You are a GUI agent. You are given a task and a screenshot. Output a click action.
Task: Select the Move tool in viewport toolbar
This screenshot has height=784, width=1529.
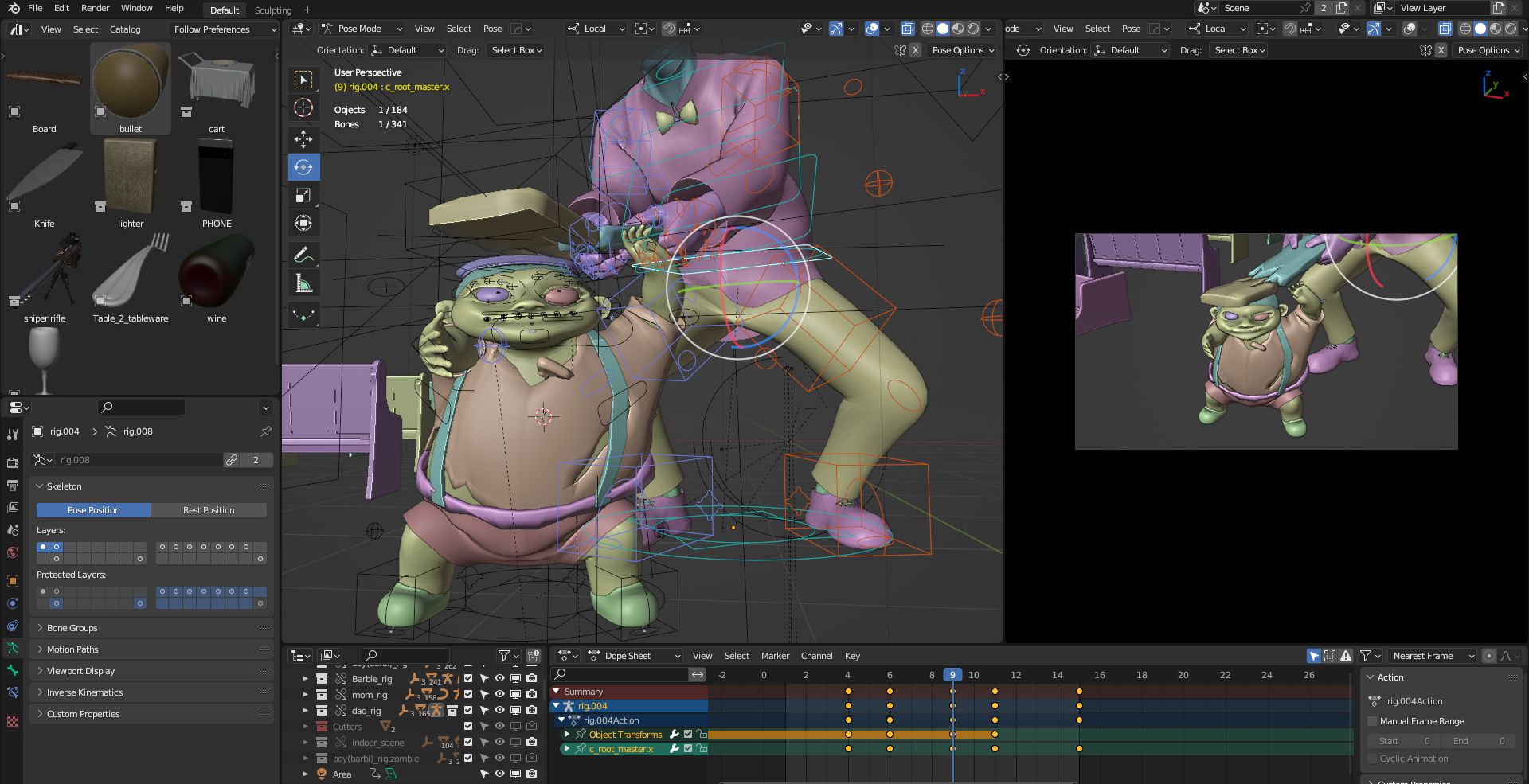(x=303, y=139)
